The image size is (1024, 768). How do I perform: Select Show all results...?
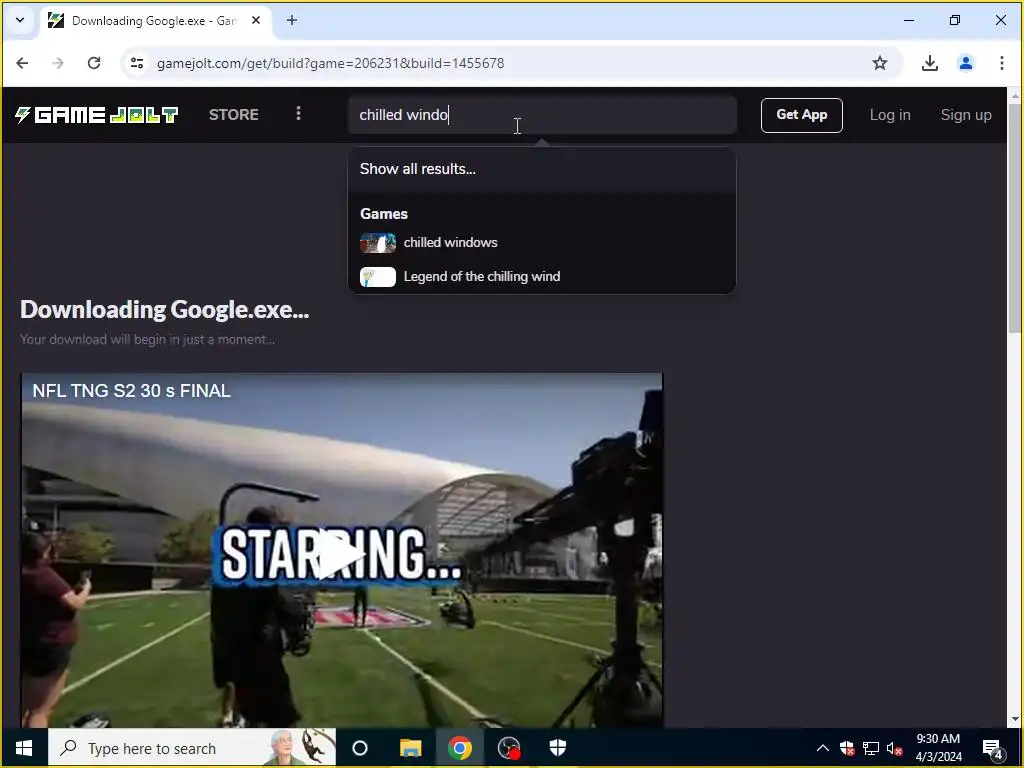542,169
